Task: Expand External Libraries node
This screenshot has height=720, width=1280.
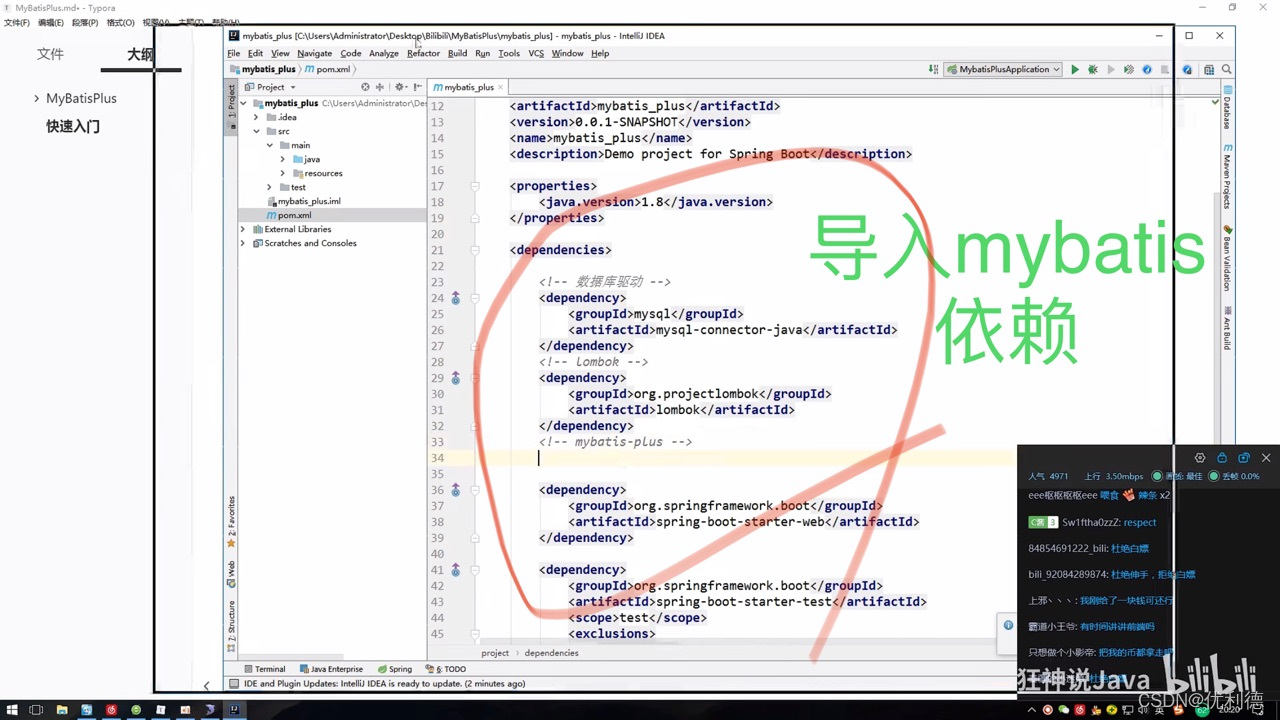Action: (243, 229)
